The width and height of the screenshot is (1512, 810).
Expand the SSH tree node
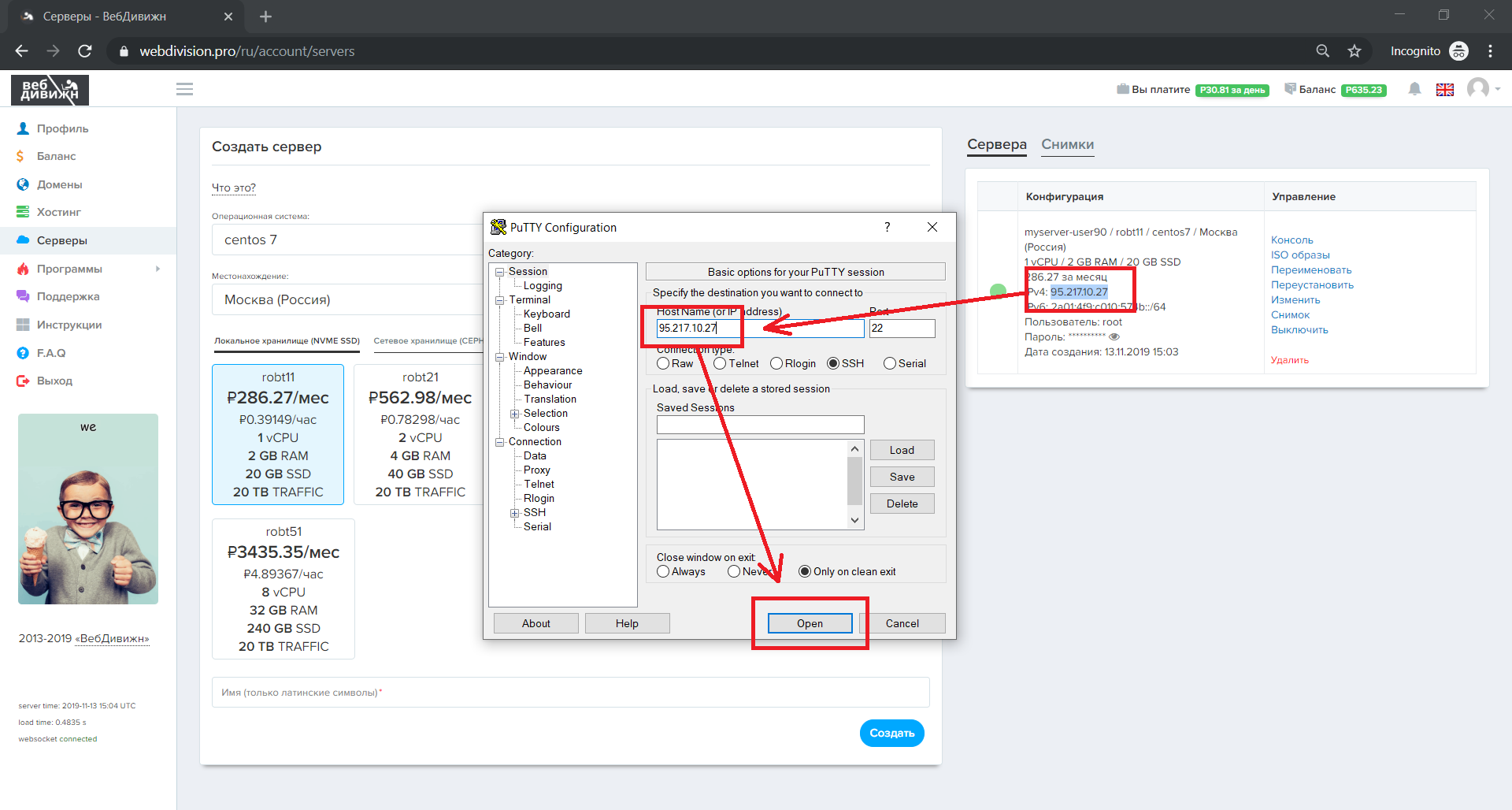pos(514,513)
